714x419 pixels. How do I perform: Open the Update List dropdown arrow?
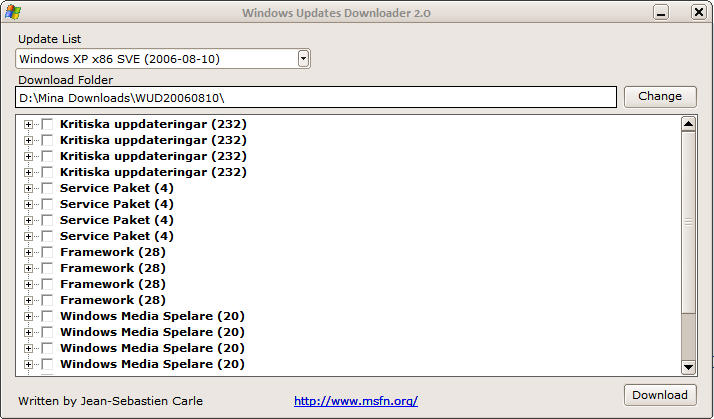click(303, 59)
